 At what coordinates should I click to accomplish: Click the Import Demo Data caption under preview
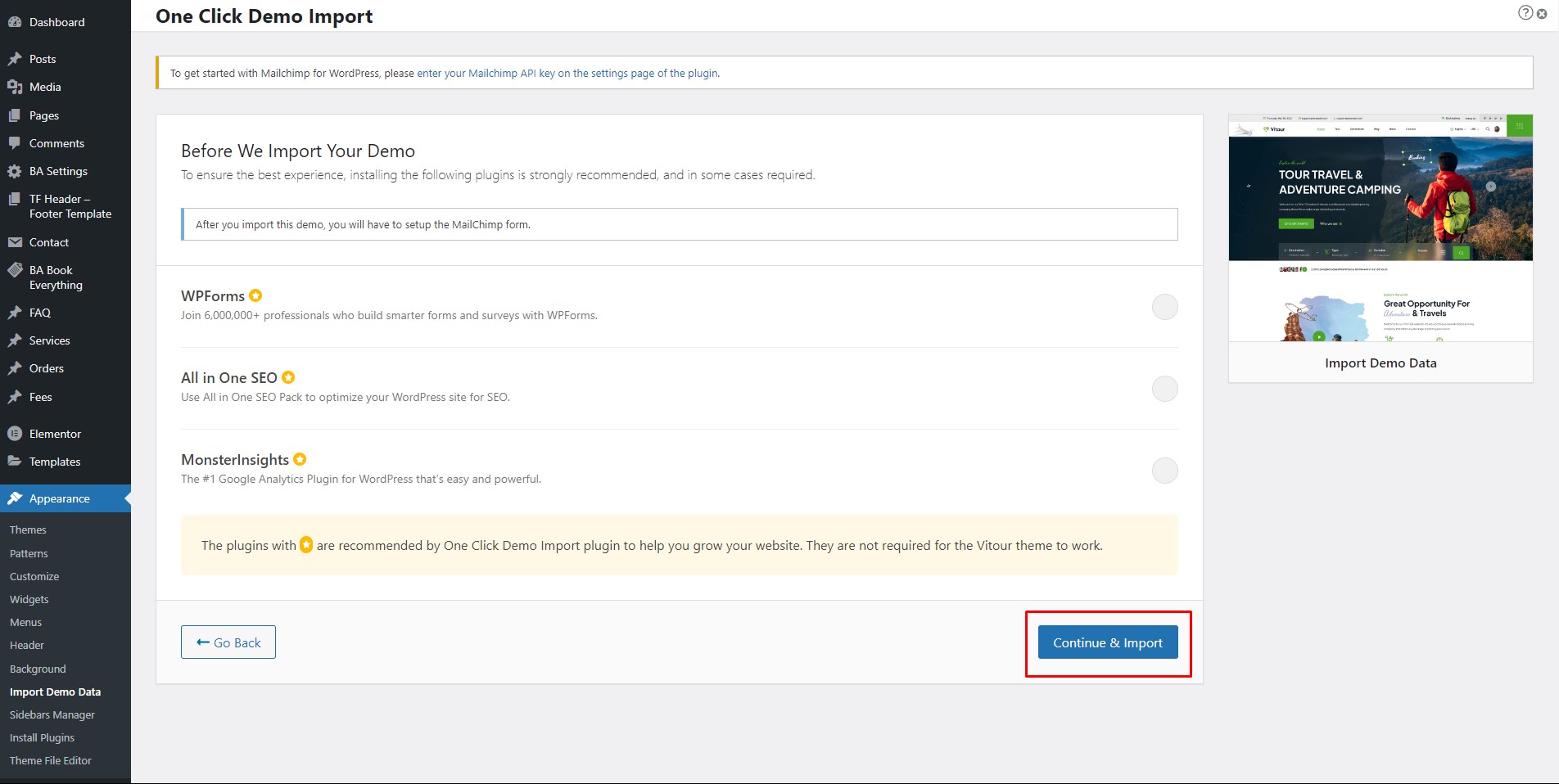(1381, 363)
